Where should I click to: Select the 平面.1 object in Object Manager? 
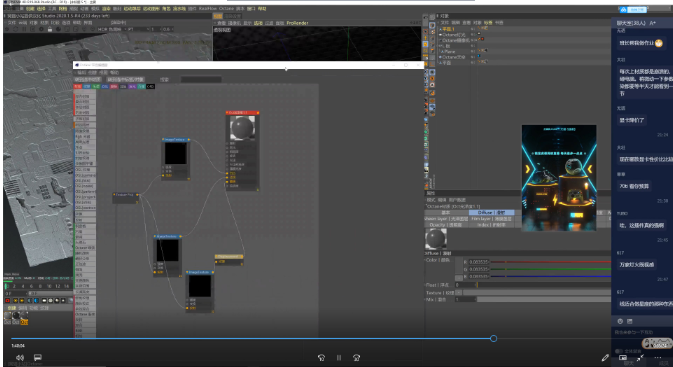coord(448,29)
